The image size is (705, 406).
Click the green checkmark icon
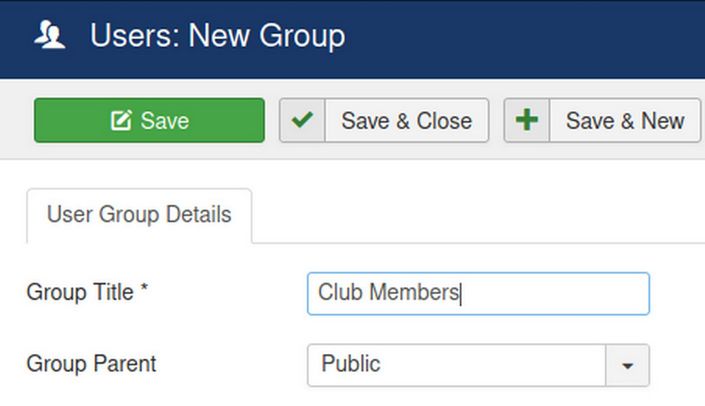302,121
